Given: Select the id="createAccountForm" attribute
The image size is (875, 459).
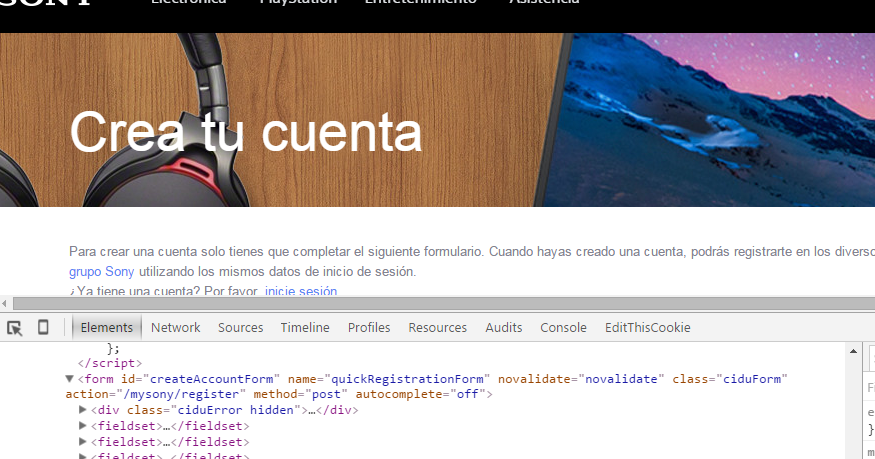Looking at the screenshot, I should [x=200, y=379].
